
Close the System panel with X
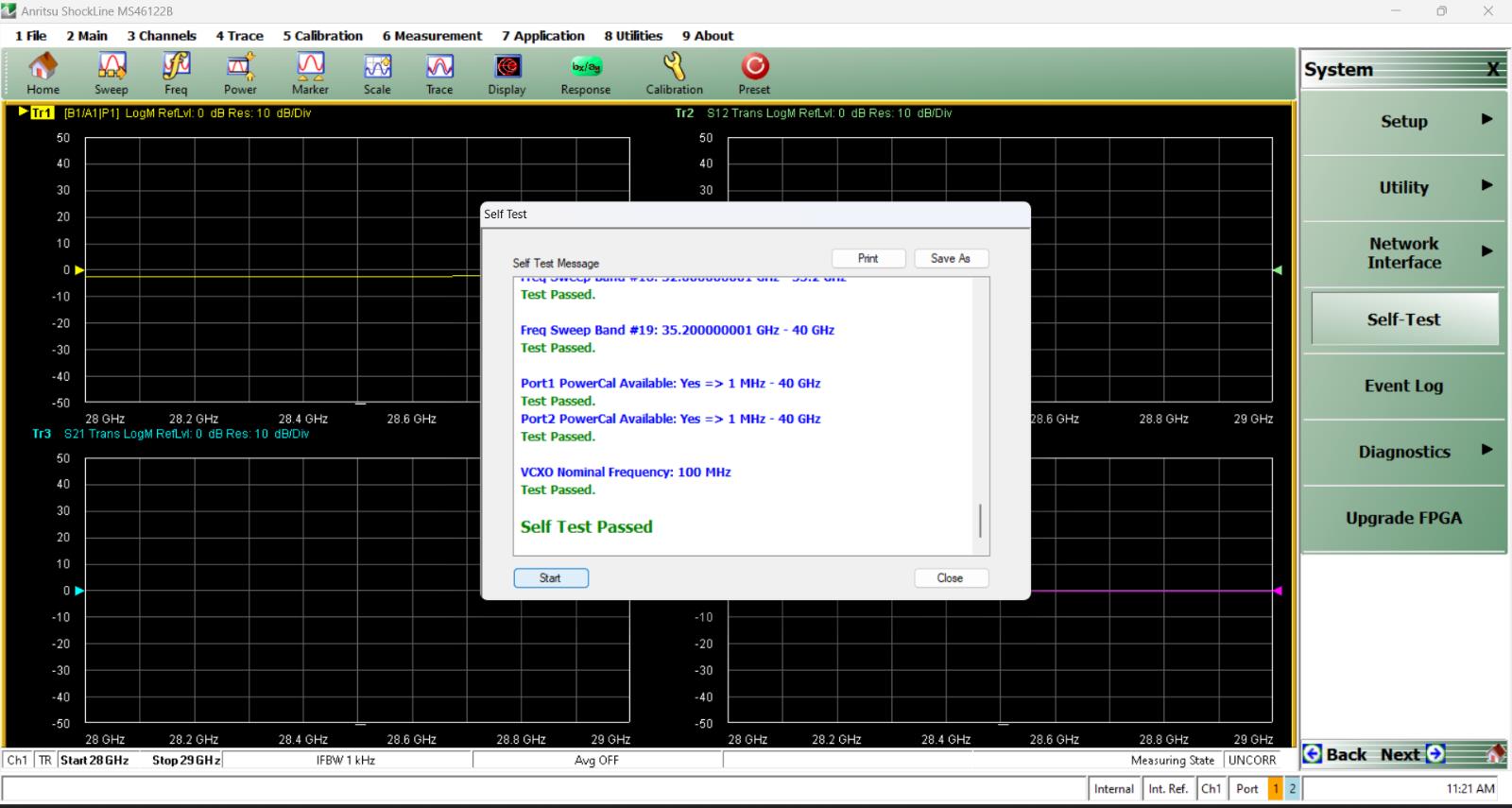coord(1492,70)
